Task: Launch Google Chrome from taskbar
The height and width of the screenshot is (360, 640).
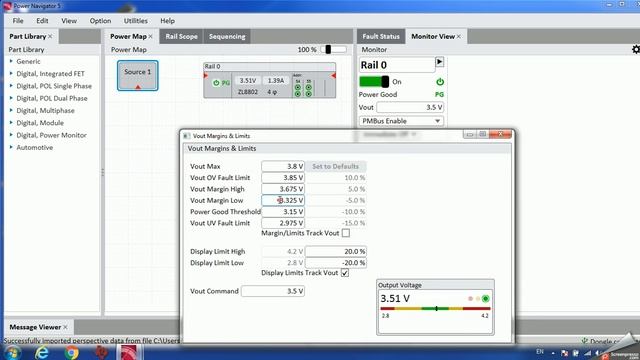Action: [71, 352]
